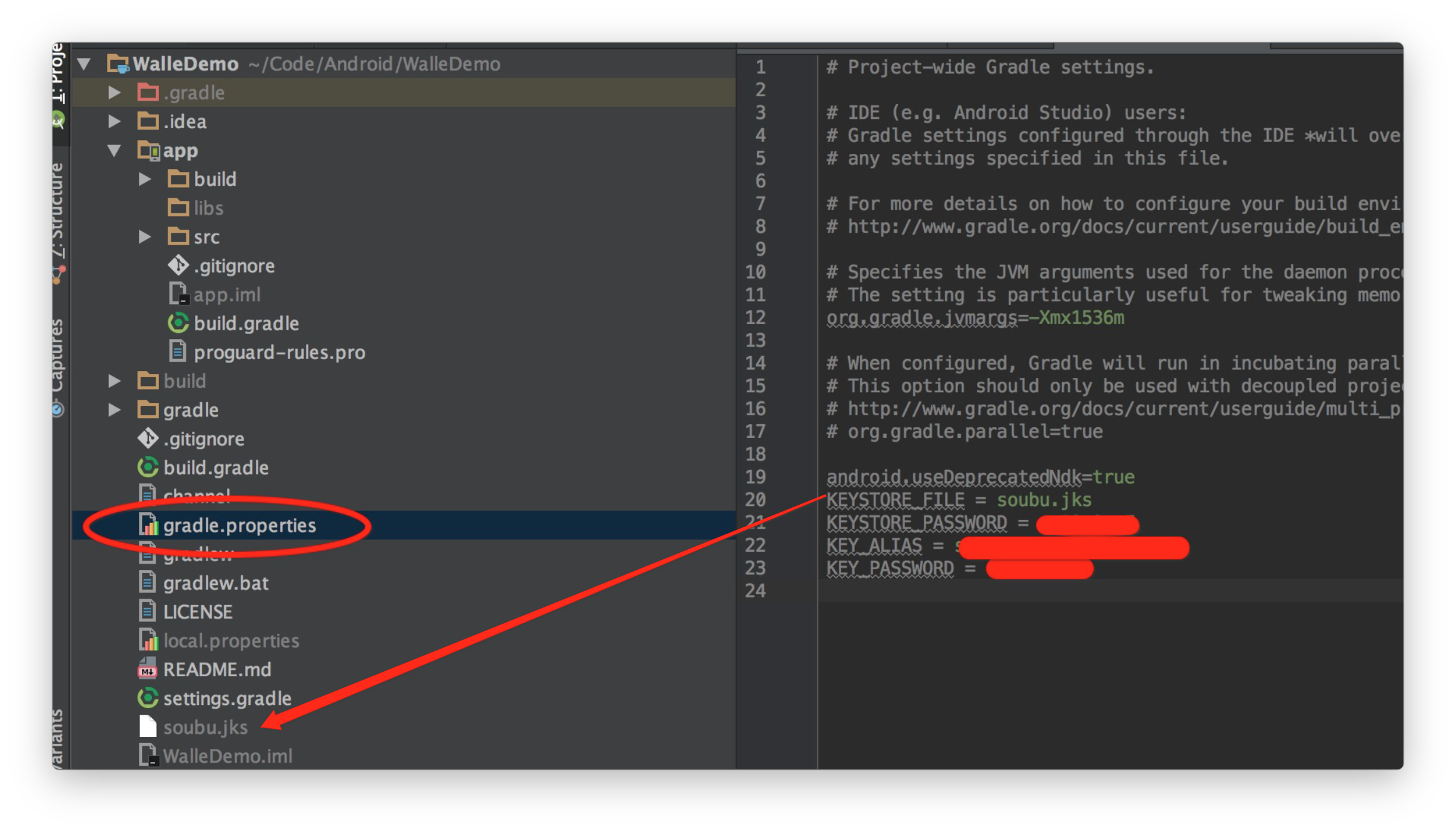
Task: Click the build.gradle icon inside app folder
Action: pos(178,323)
